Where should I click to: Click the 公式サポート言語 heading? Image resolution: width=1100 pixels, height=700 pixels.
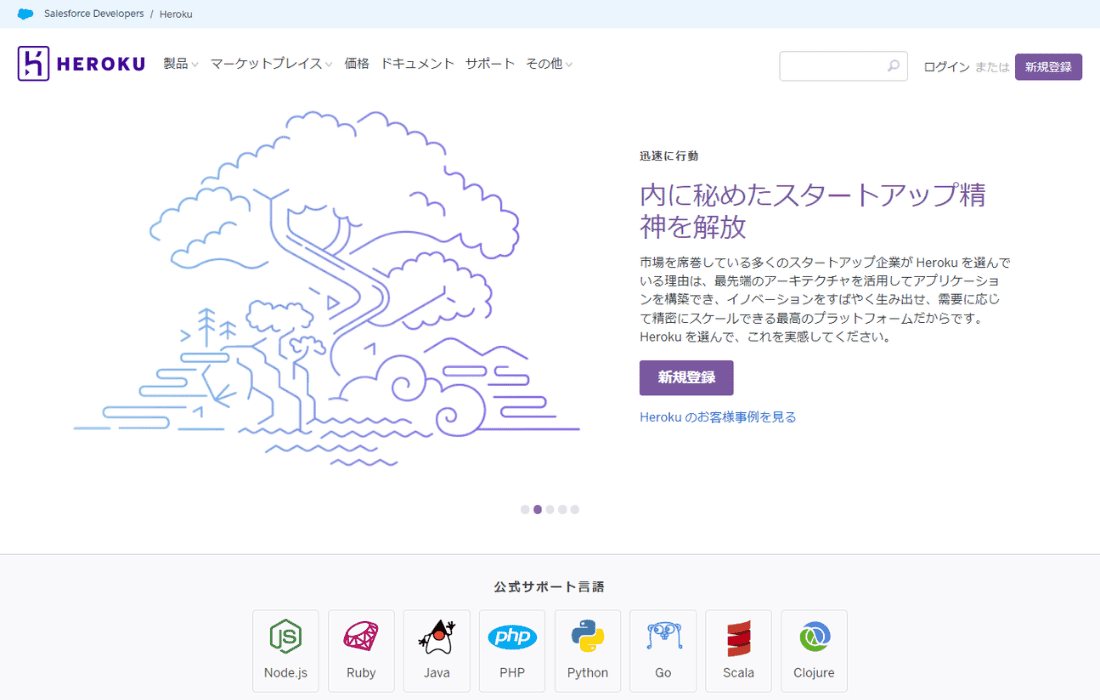point(549,586)
